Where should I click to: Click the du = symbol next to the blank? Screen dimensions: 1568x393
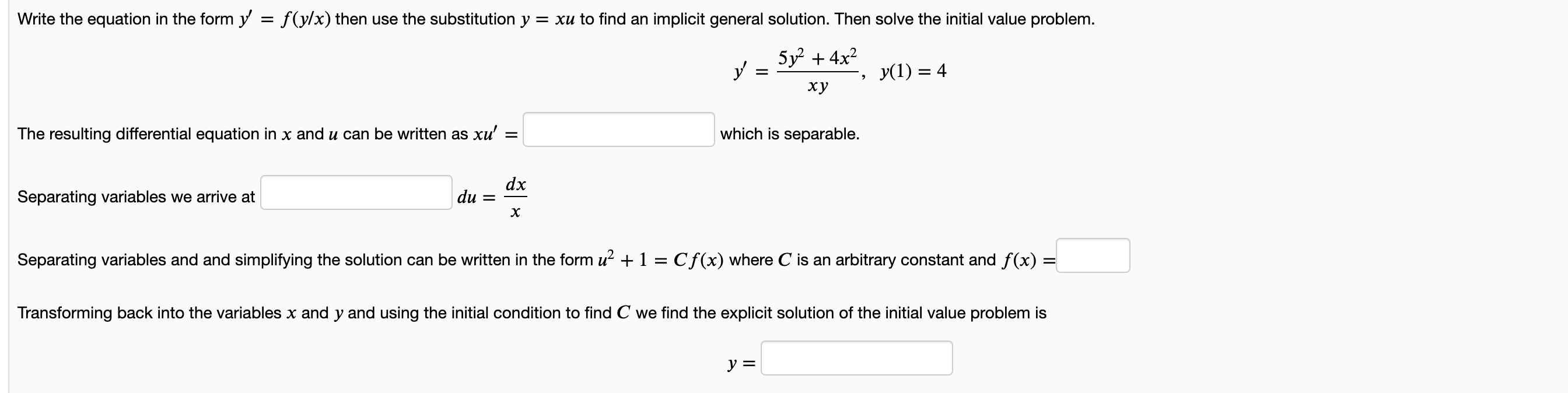(x=473, y=196)
